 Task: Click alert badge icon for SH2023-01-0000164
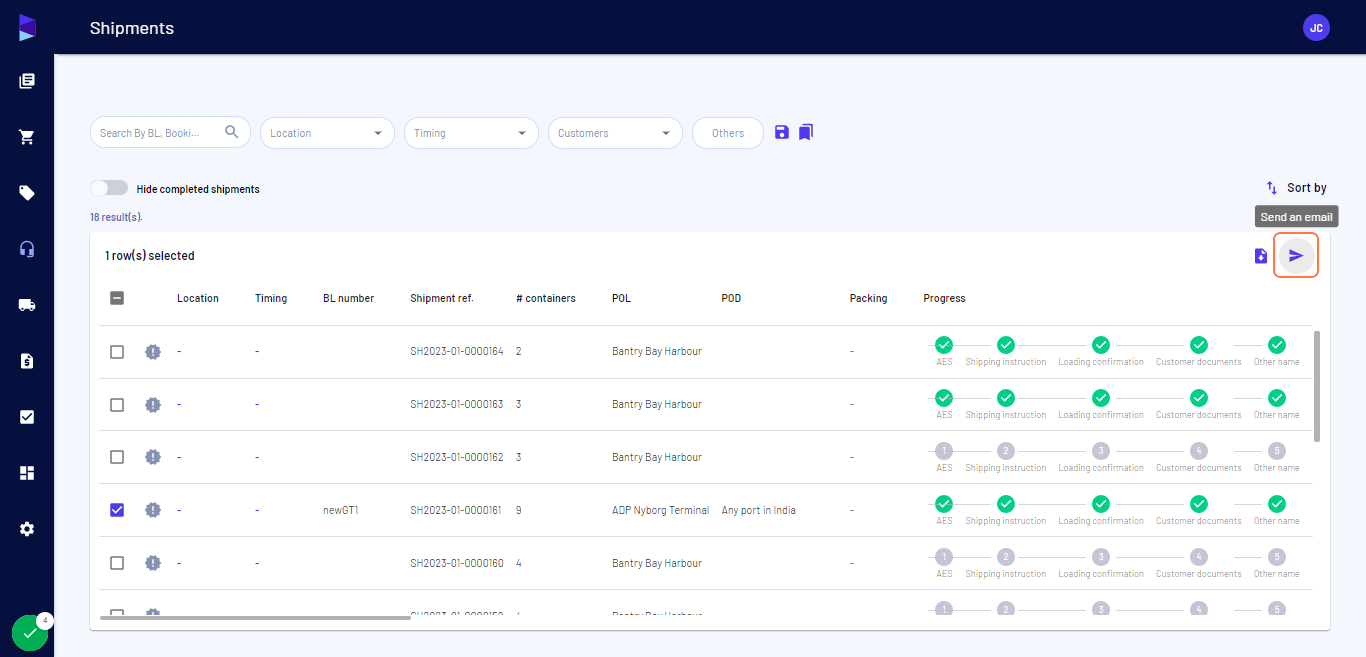point(152,352)
